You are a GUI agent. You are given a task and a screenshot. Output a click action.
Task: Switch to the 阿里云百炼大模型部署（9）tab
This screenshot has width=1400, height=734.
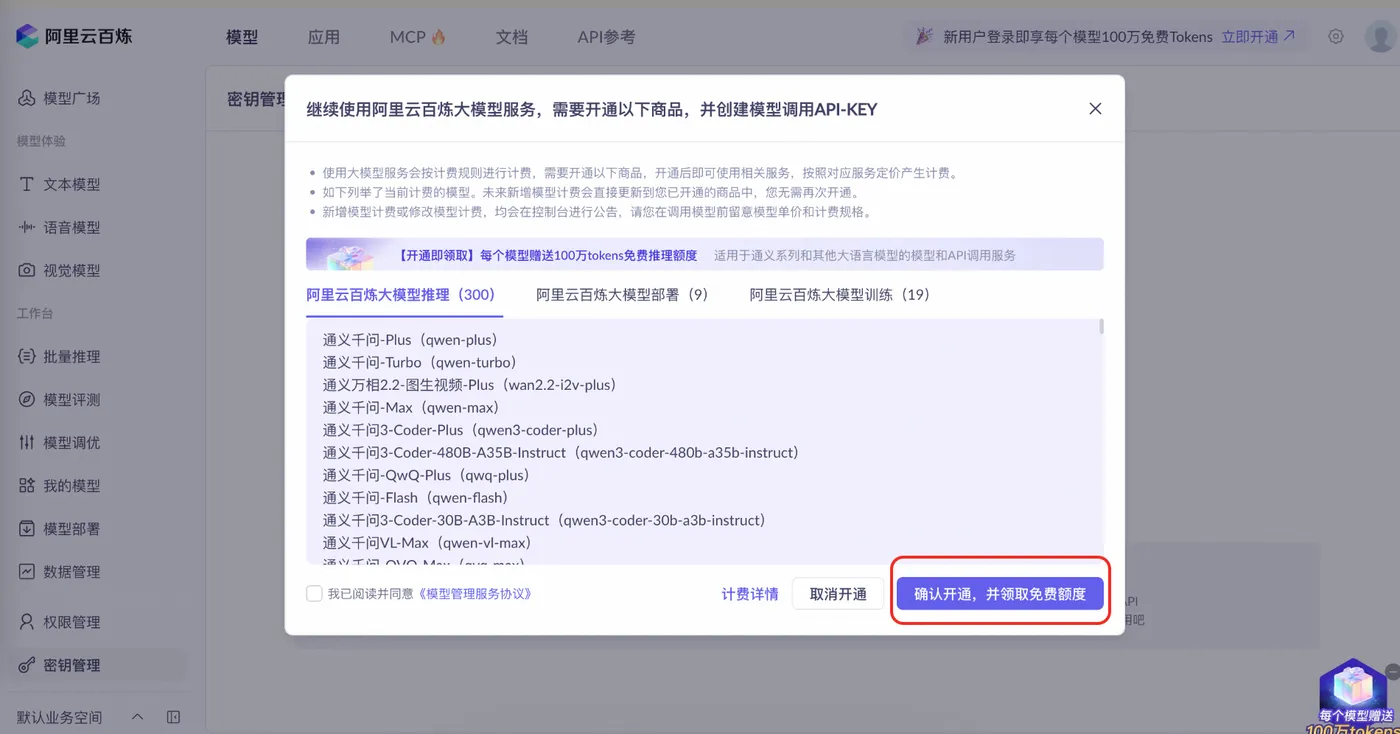[x=622, y=294]
